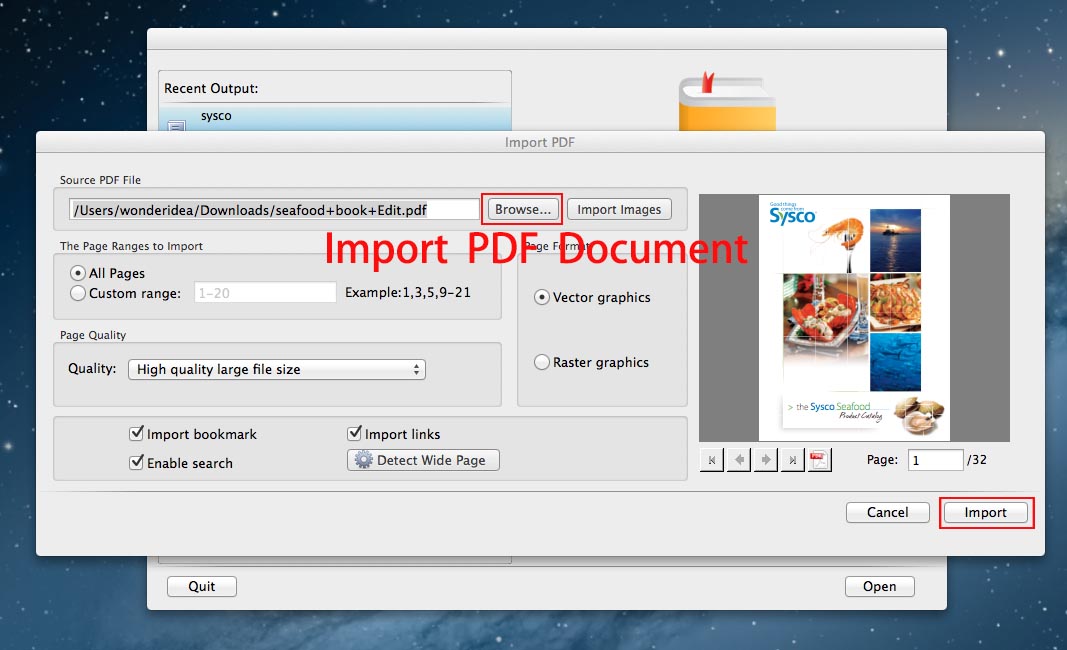Click Browse to choose a PDF

click(523, 209)
